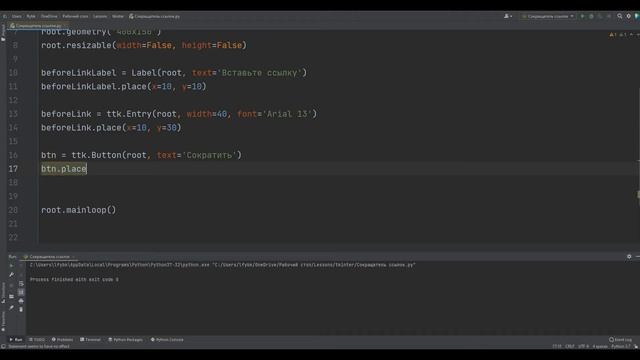640x360 pixels.
Task: Click the Debug bug icon in toolbar
Action: coord(591,16)
